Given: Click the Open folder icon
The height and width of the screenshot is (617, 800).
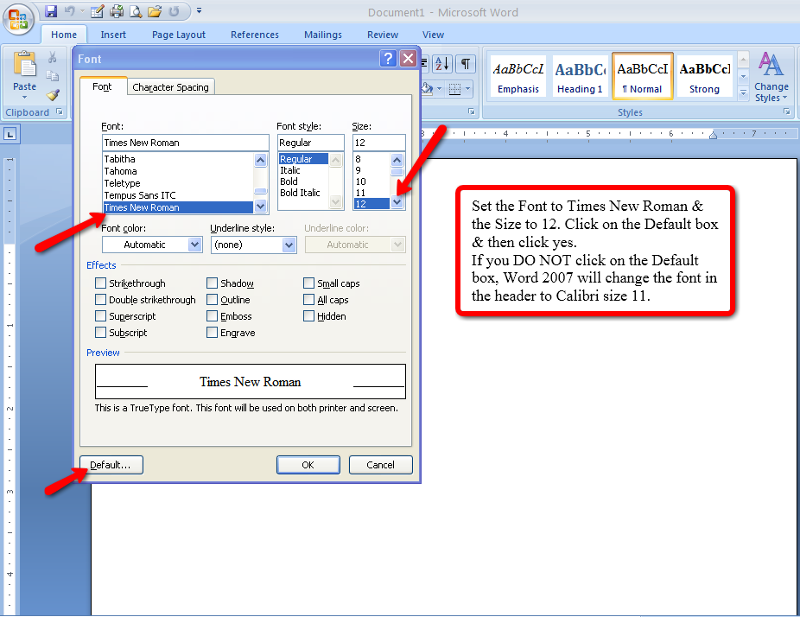Looking at the screenshot, I should point(155,11).
